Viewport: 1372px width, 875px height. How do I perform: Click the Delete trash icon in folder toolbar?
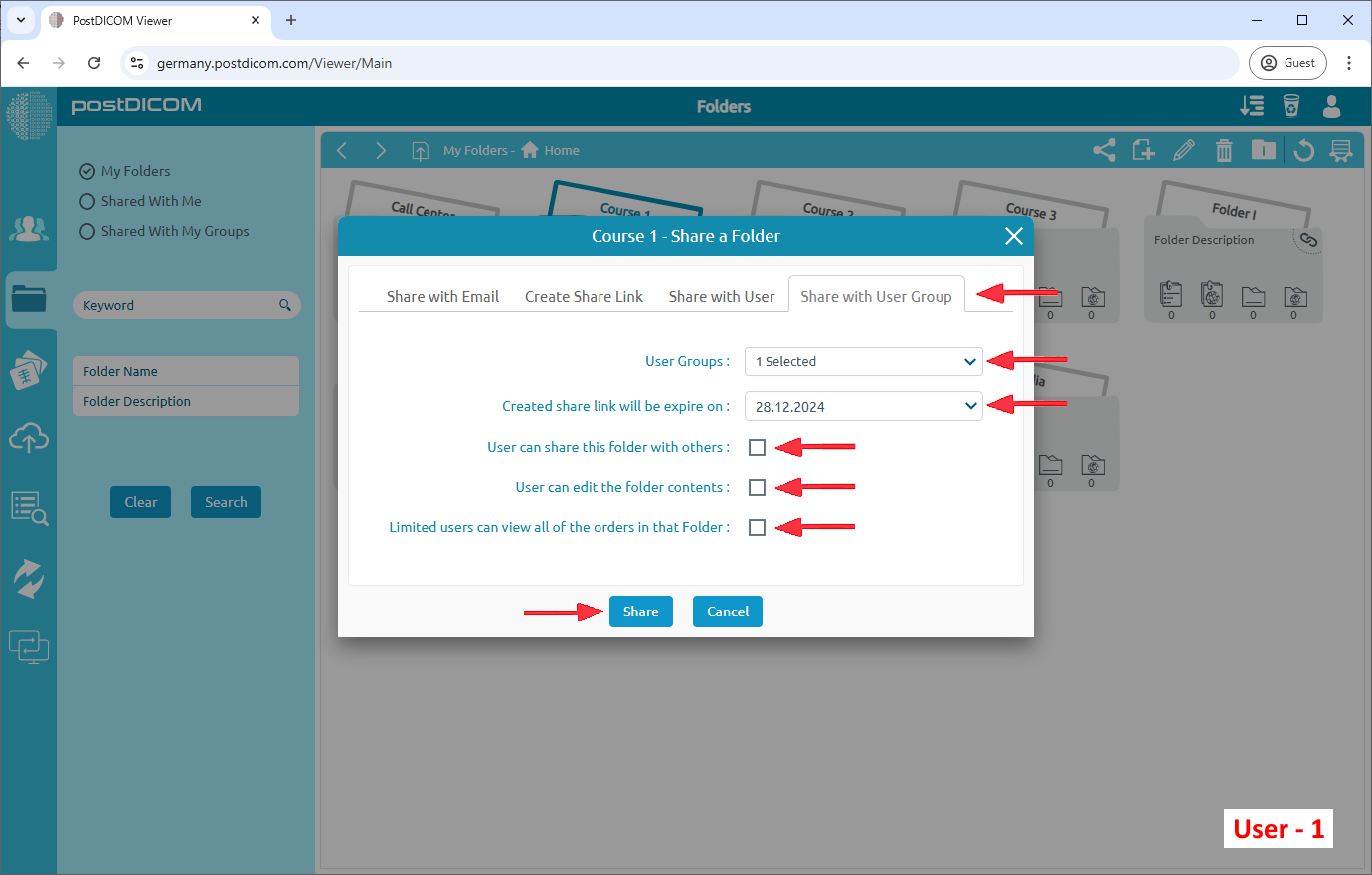tap(1224, 150)
